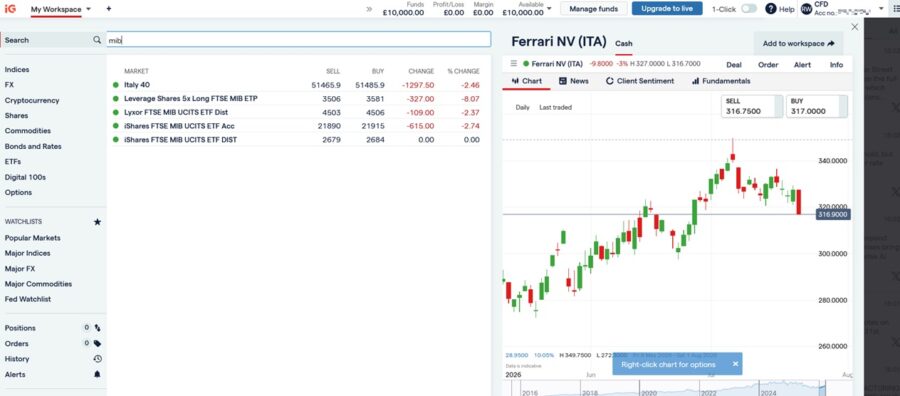
Task: Click the Manage funds button
Action: [x=593, y=9]
